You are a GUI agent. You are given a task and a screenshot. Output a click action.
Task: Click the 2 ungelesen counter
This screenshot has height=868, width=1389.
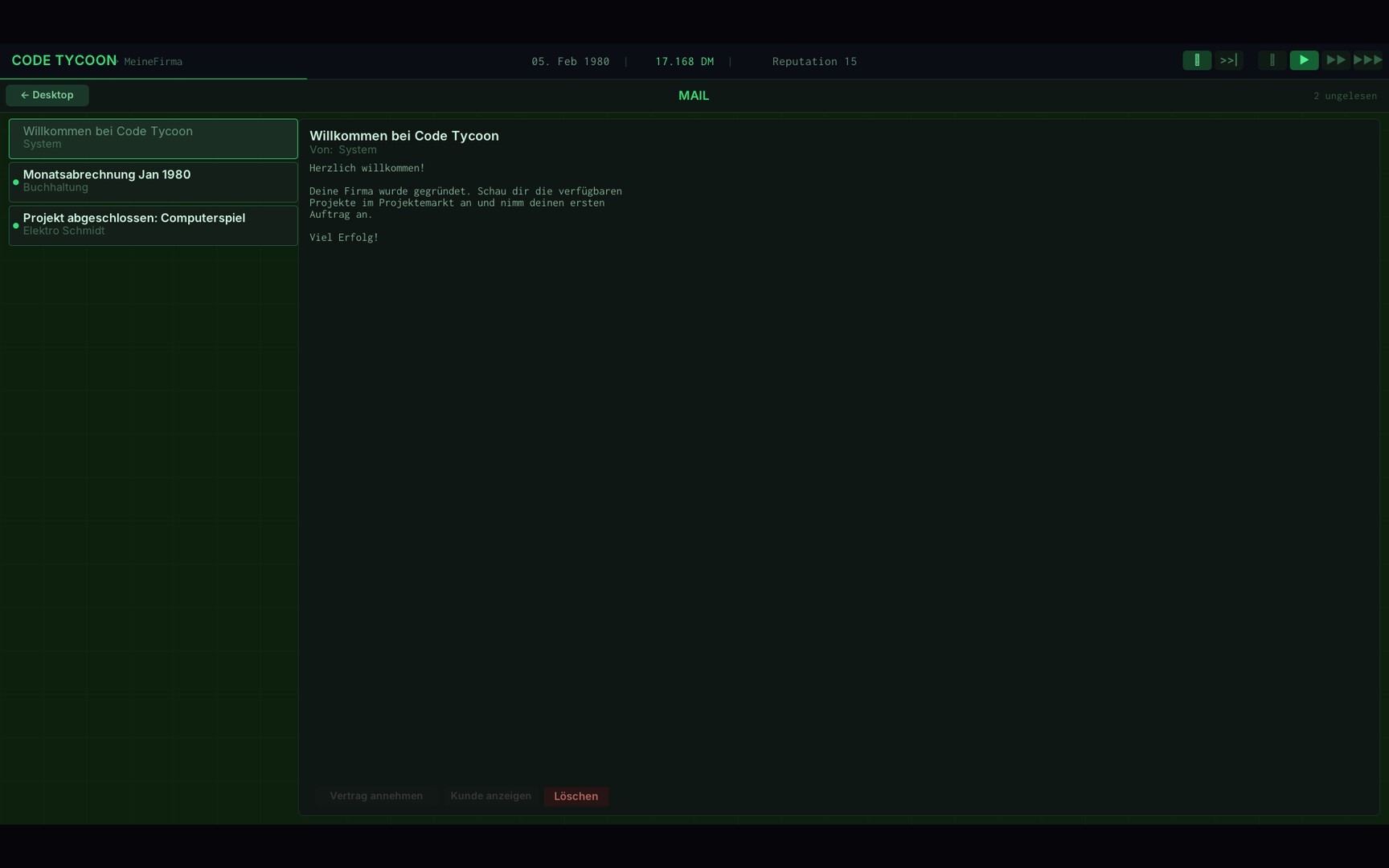point(1346,95)
